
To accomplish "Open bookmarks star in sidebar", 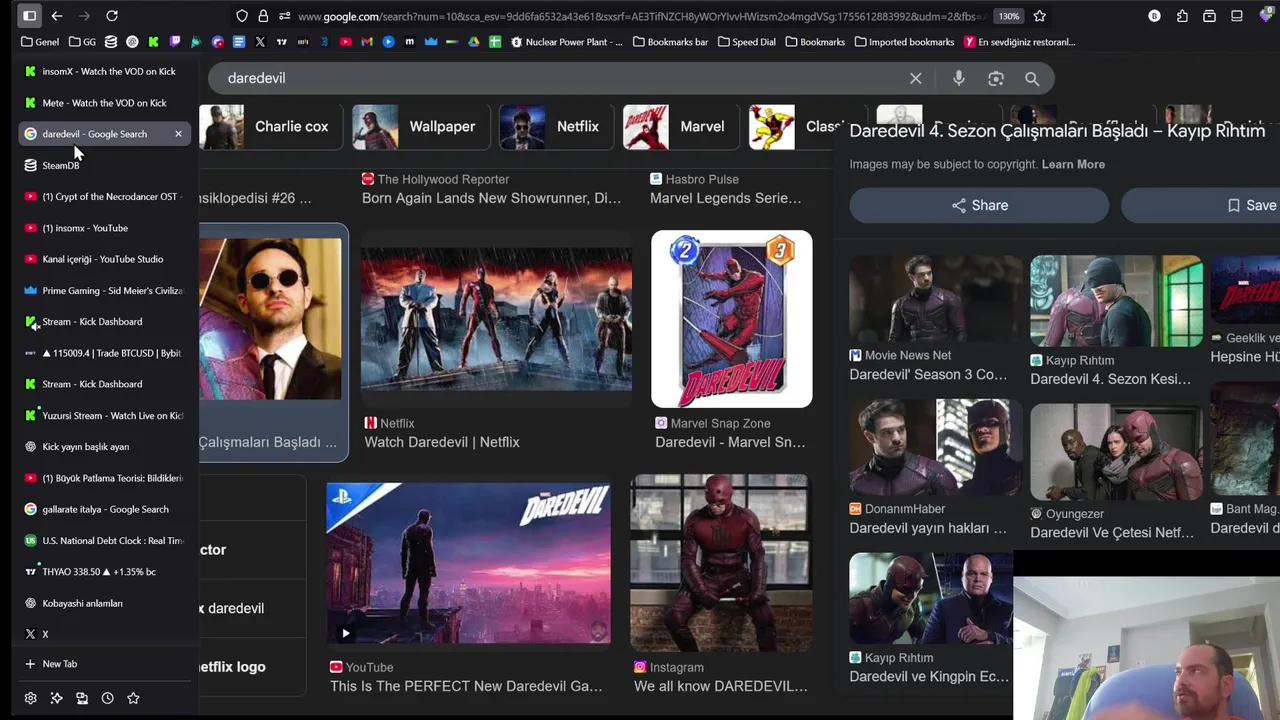I will tap(133, 698).
